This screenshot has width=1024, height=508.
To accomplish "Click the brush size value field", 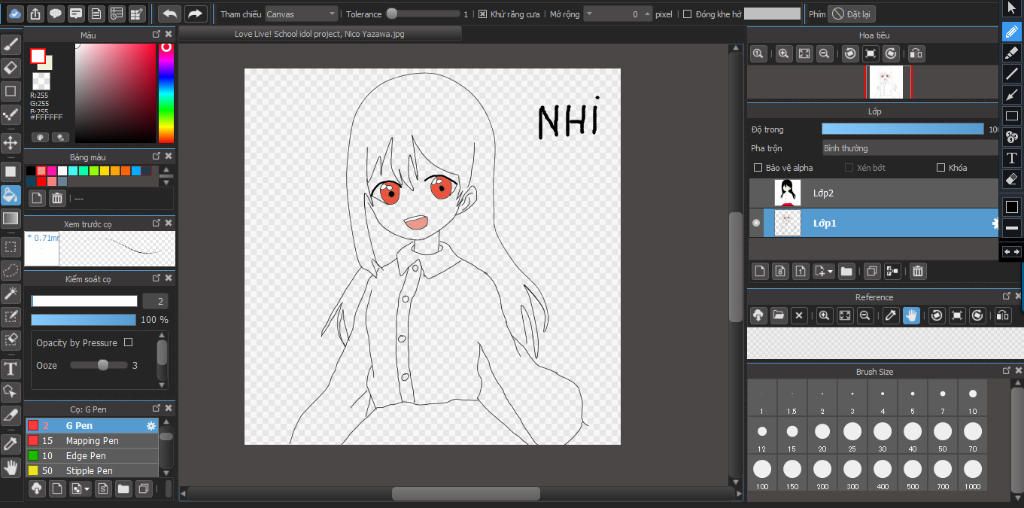I will tap(155, 301).
